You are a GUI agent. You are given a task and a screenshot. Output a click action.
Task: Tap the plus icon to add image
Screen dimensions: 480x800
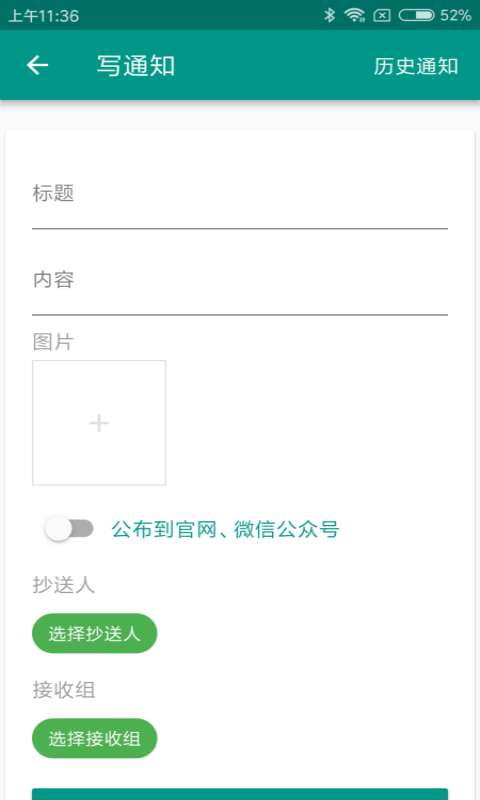click(99, 423)
